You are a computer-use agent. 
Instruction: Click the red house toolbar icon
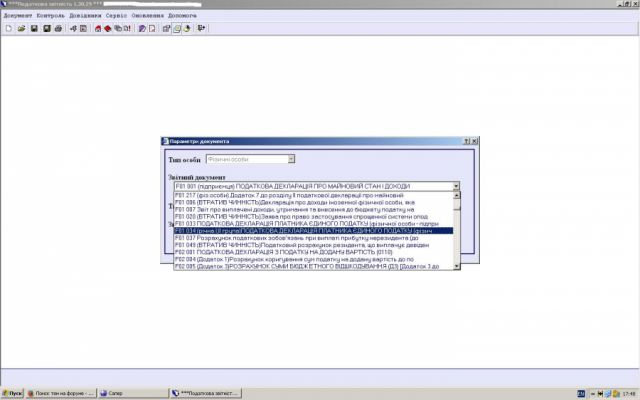(x=96, y=28)
